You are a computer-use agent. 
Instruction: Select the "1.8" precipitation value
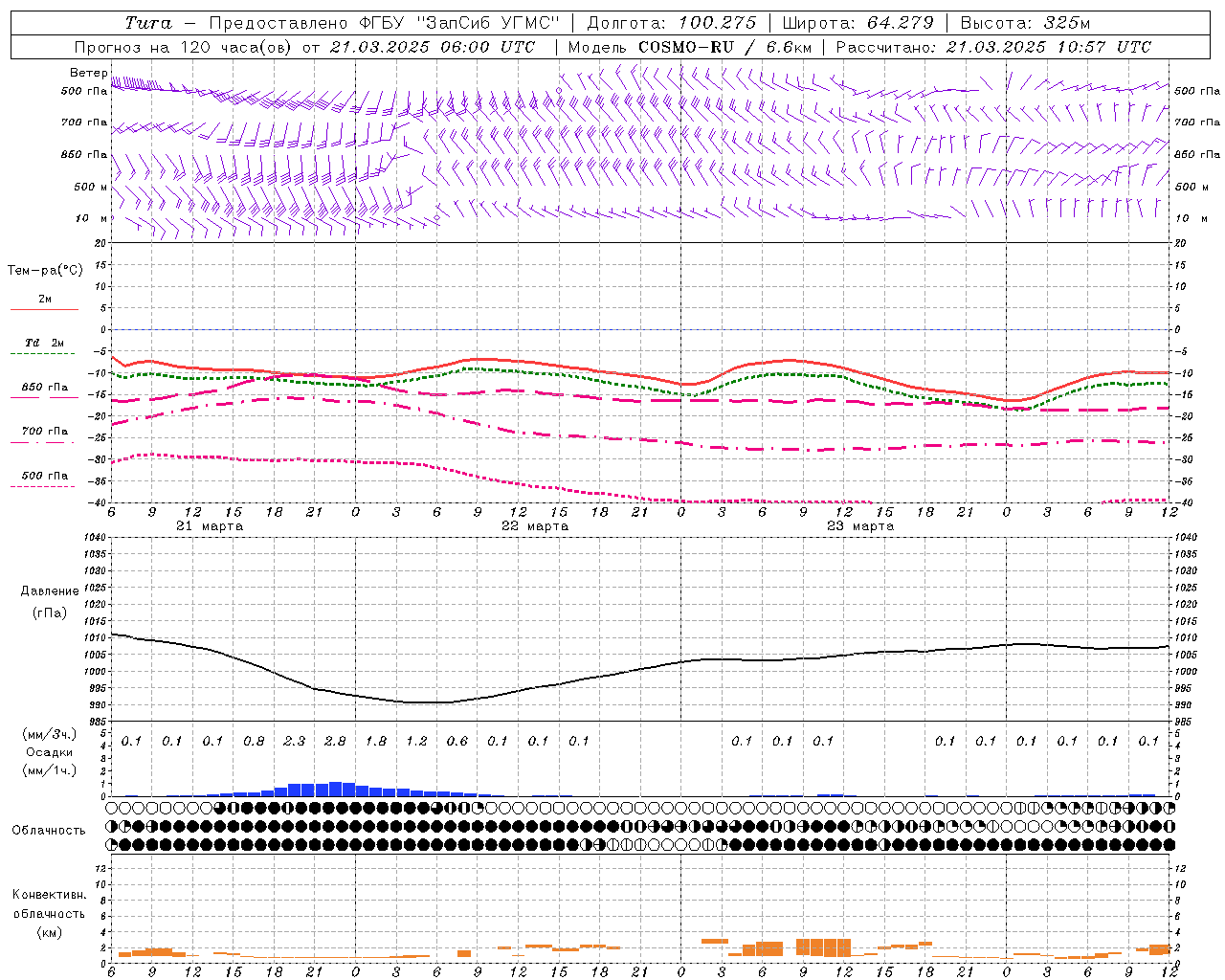coord(376,741)
